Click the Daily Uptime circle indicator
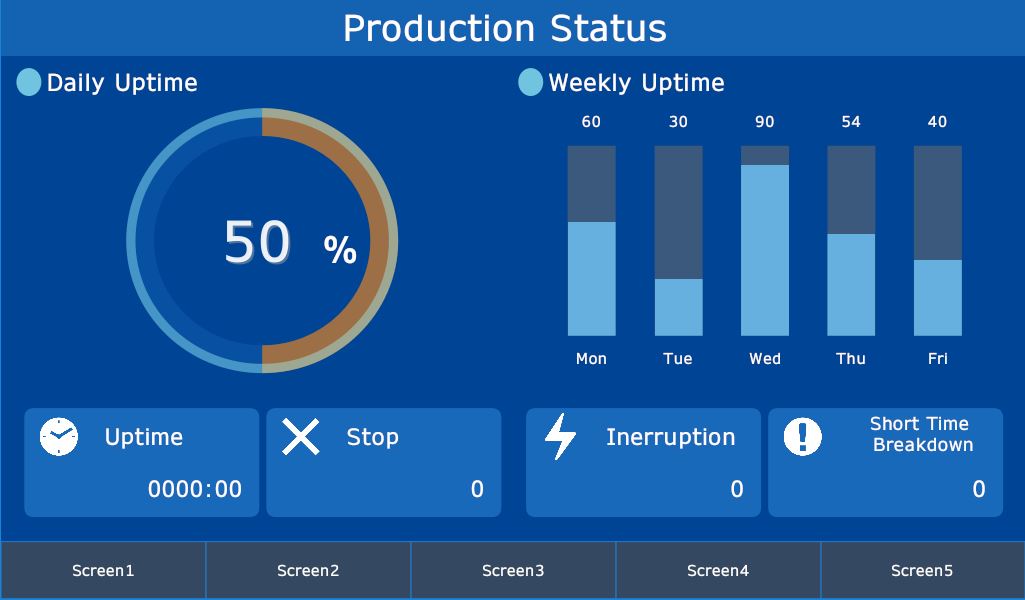This screenshot has height=600, width=1025. click(29, 82)
